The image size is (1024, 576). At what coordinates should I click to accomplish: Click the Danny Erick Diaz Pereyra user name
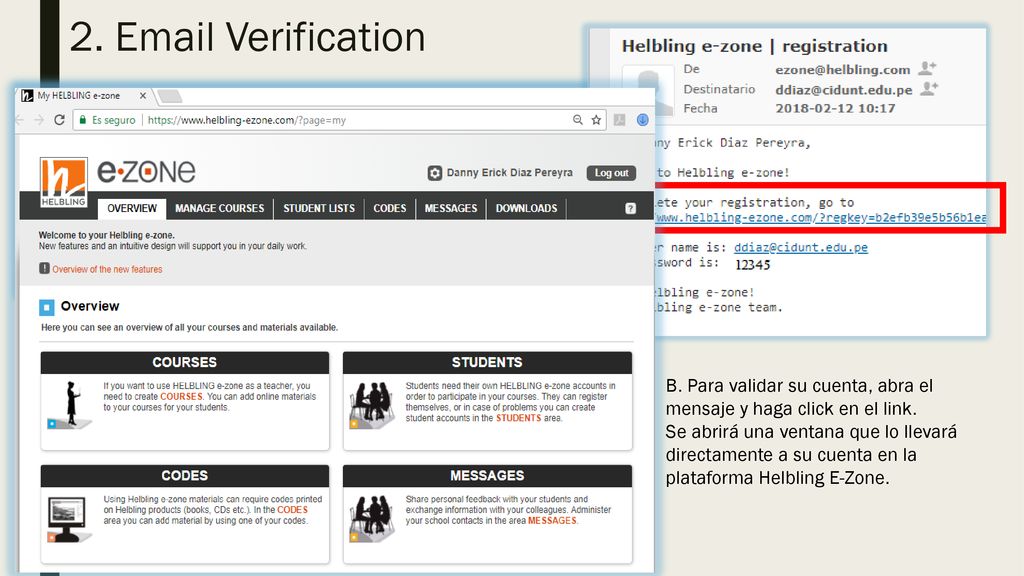pos(509,173)
